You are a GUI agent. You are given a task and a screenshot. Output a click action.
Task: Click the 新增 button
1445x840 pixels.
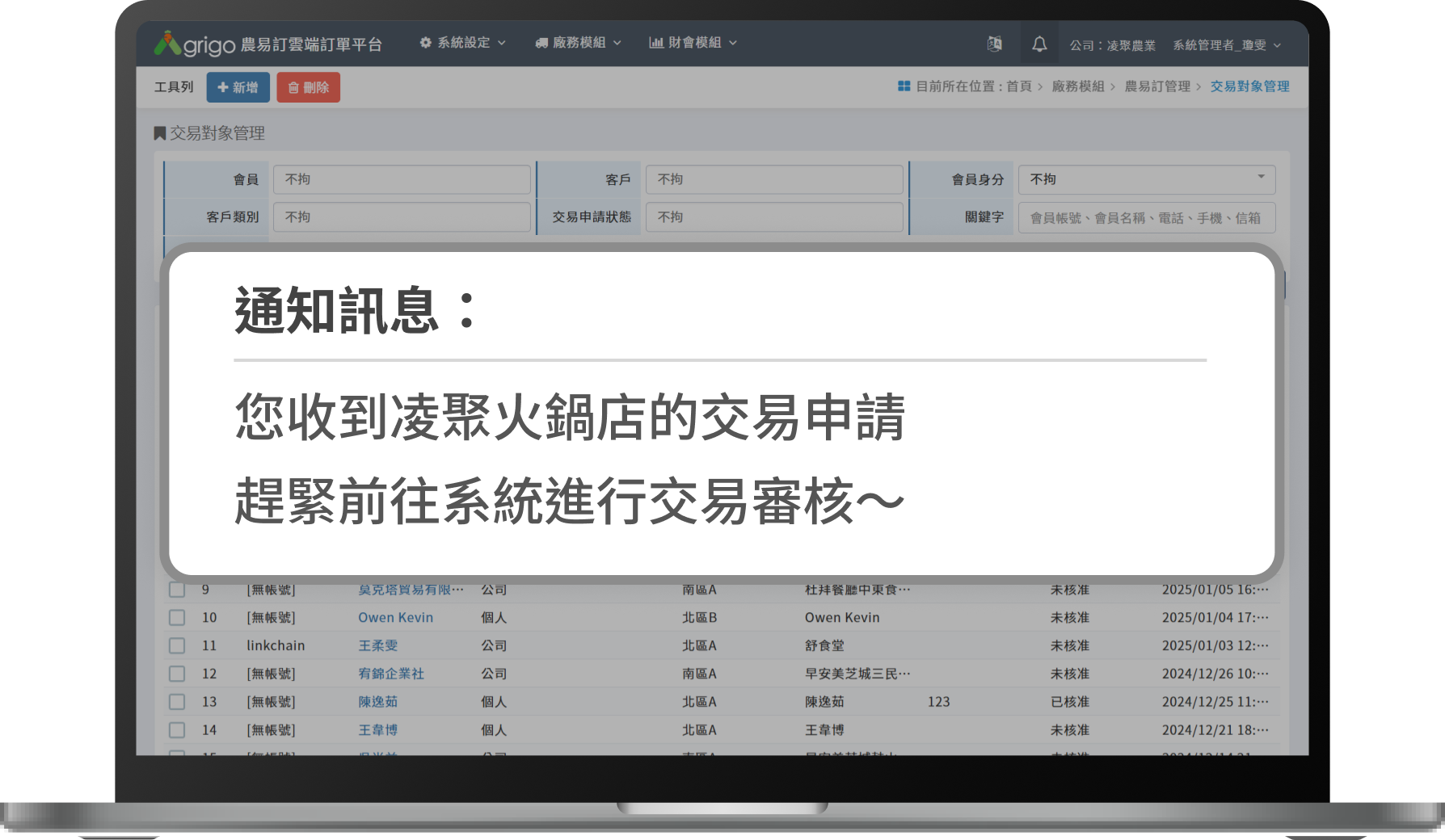(238, 87)
